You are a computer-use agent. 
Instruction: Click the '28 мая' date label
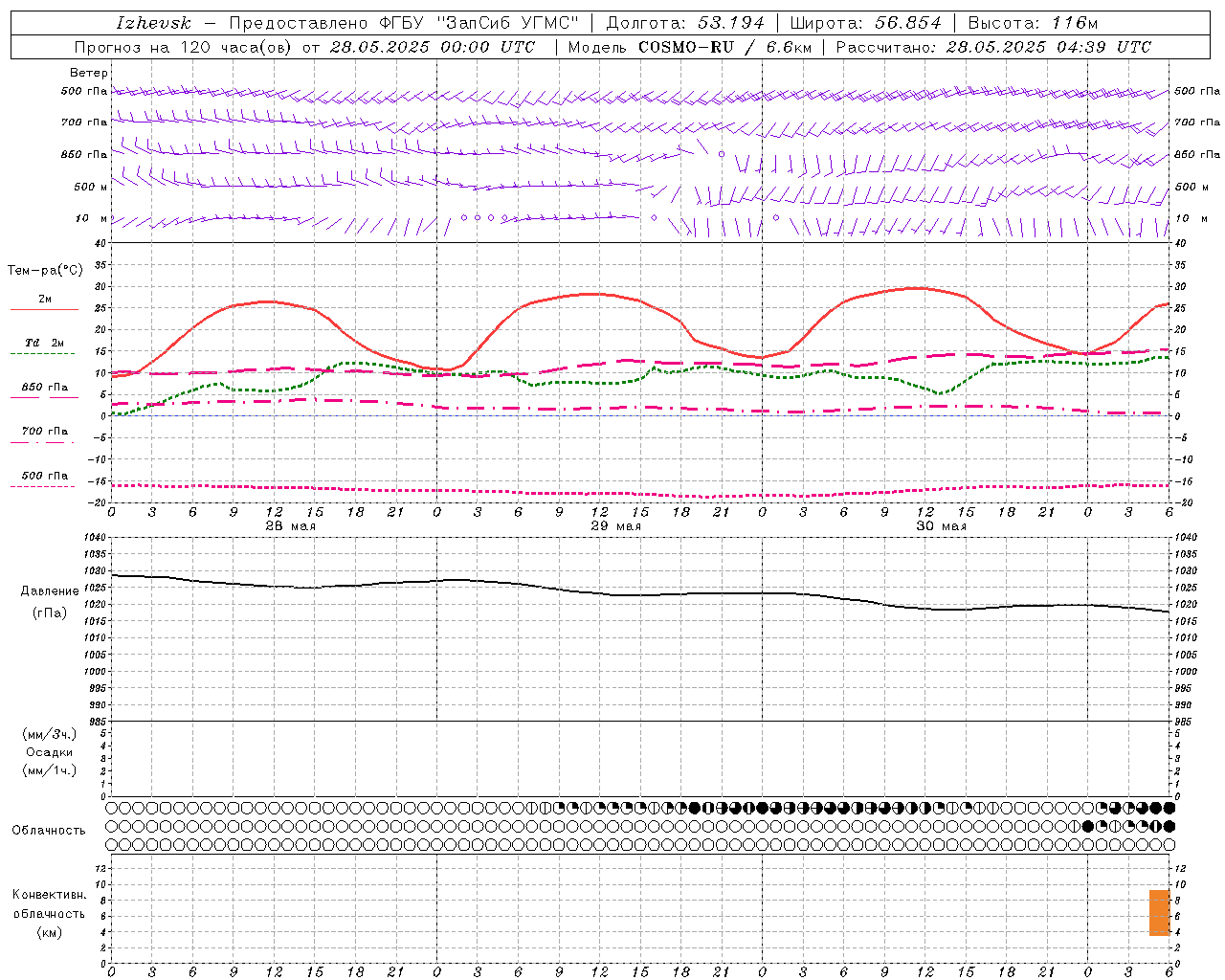pos(290,526)
